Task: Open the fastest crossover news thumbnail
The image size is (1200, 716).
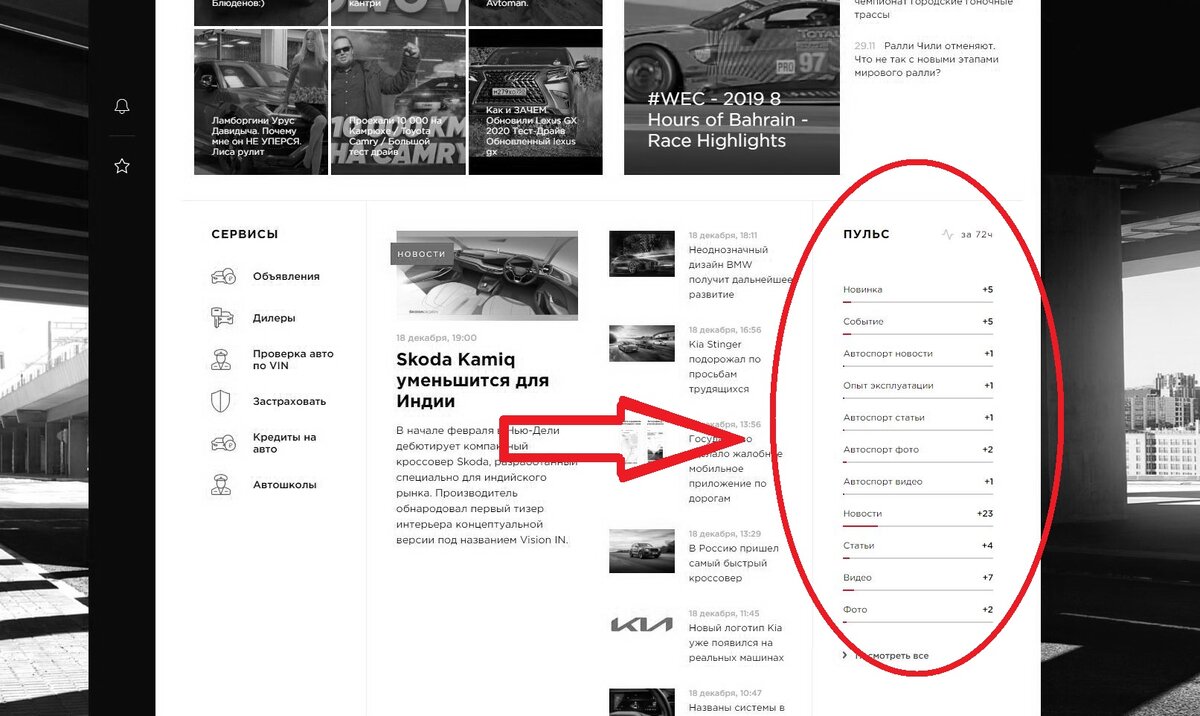Action: (642, 549)
